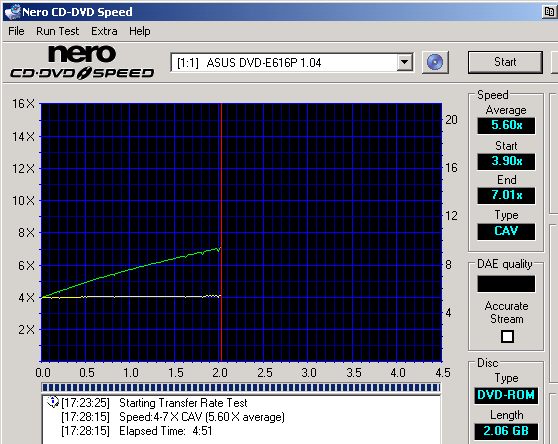
Task: Click the End speed 7.01x field
Action: click(506, 195)
